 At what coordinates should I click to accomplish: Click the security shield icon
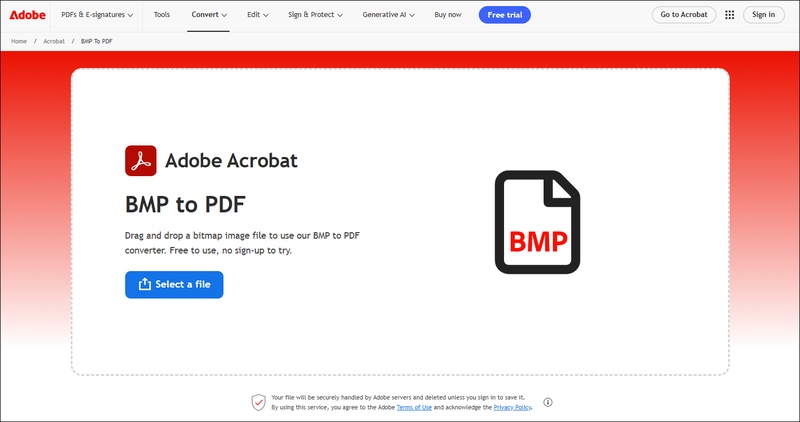pos(259,402)
